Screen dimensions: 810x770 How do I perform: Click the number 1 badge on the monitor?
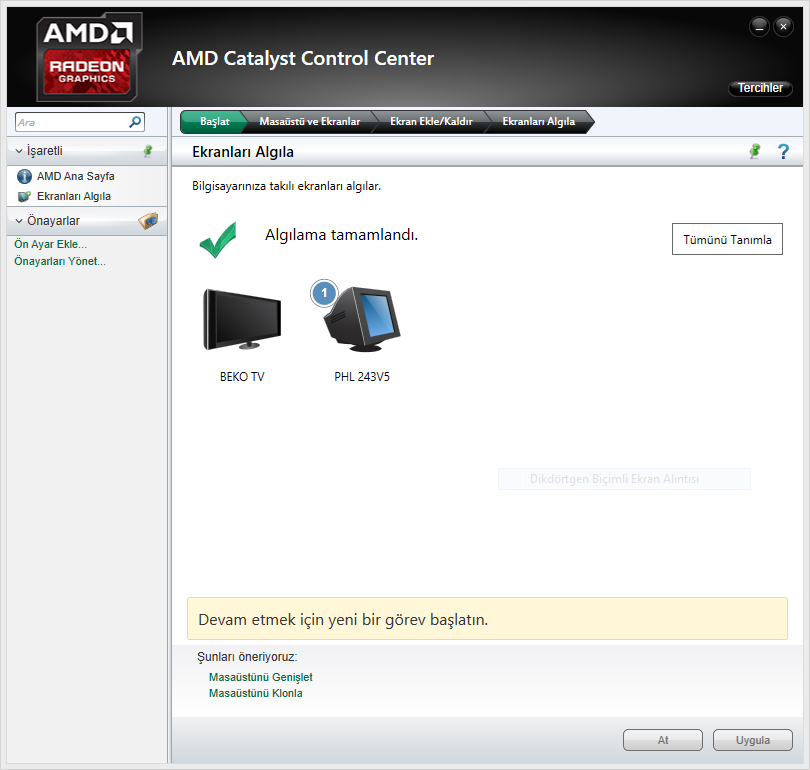click(x=324, y=293)
